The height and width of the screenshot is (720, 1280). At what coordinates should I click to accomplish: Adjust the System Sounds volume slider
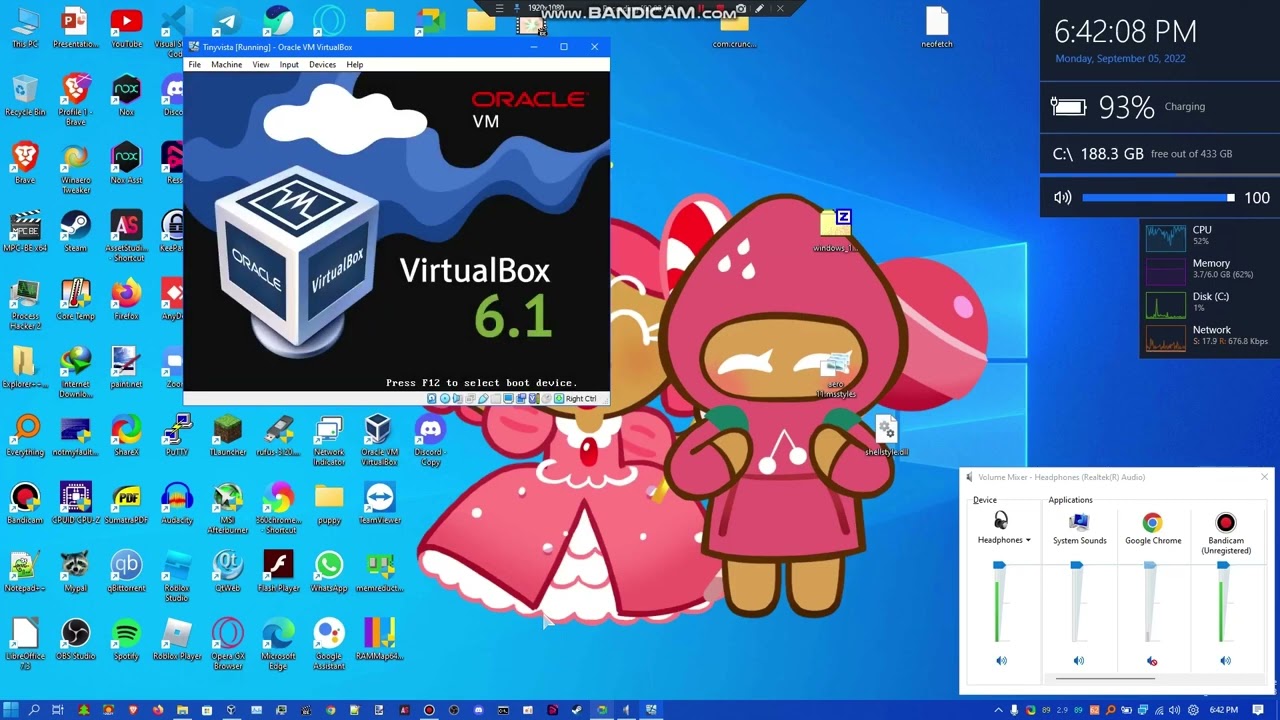click(x=1076, y=566)
